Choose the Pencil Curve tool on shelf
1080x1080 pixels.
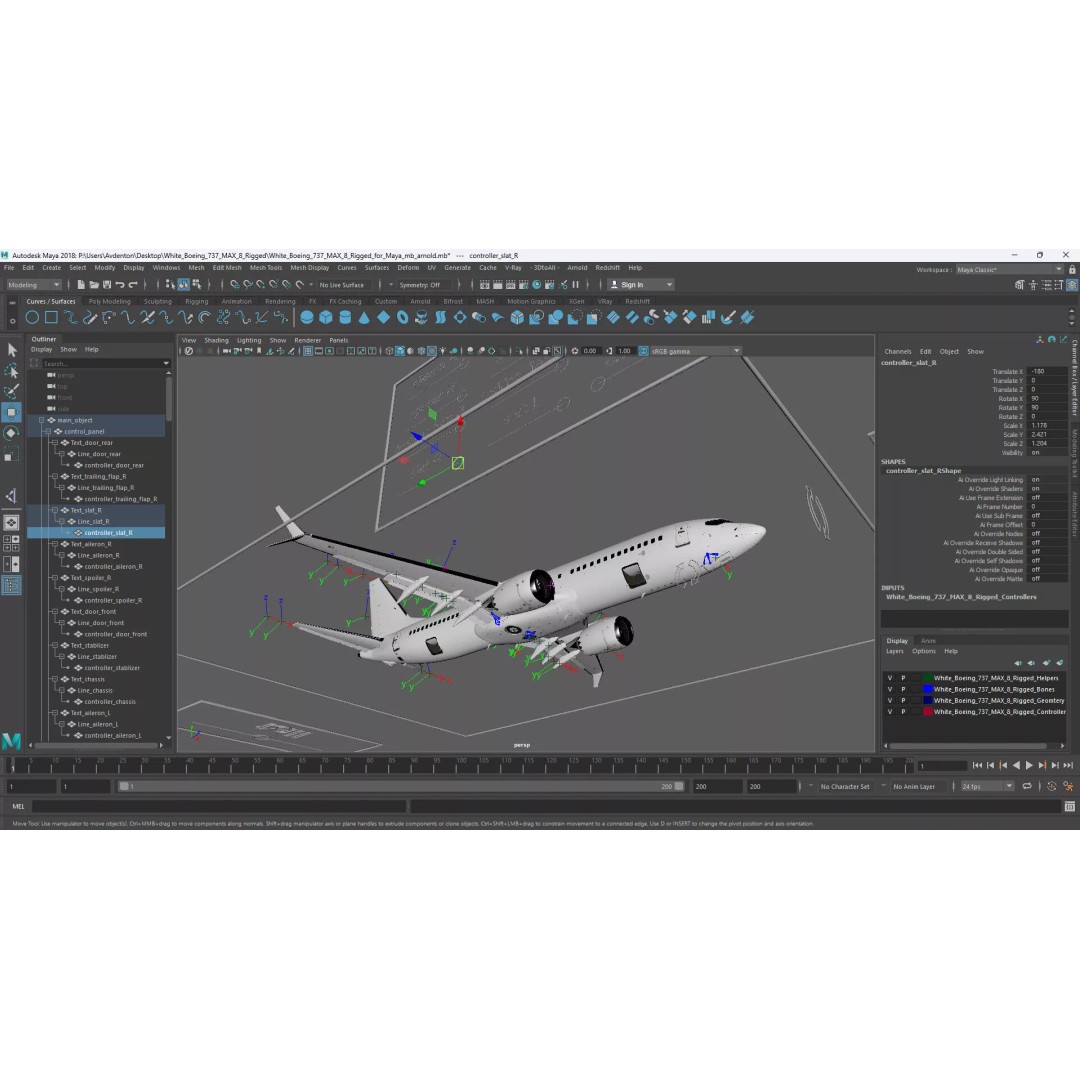[x=90, y=318]
